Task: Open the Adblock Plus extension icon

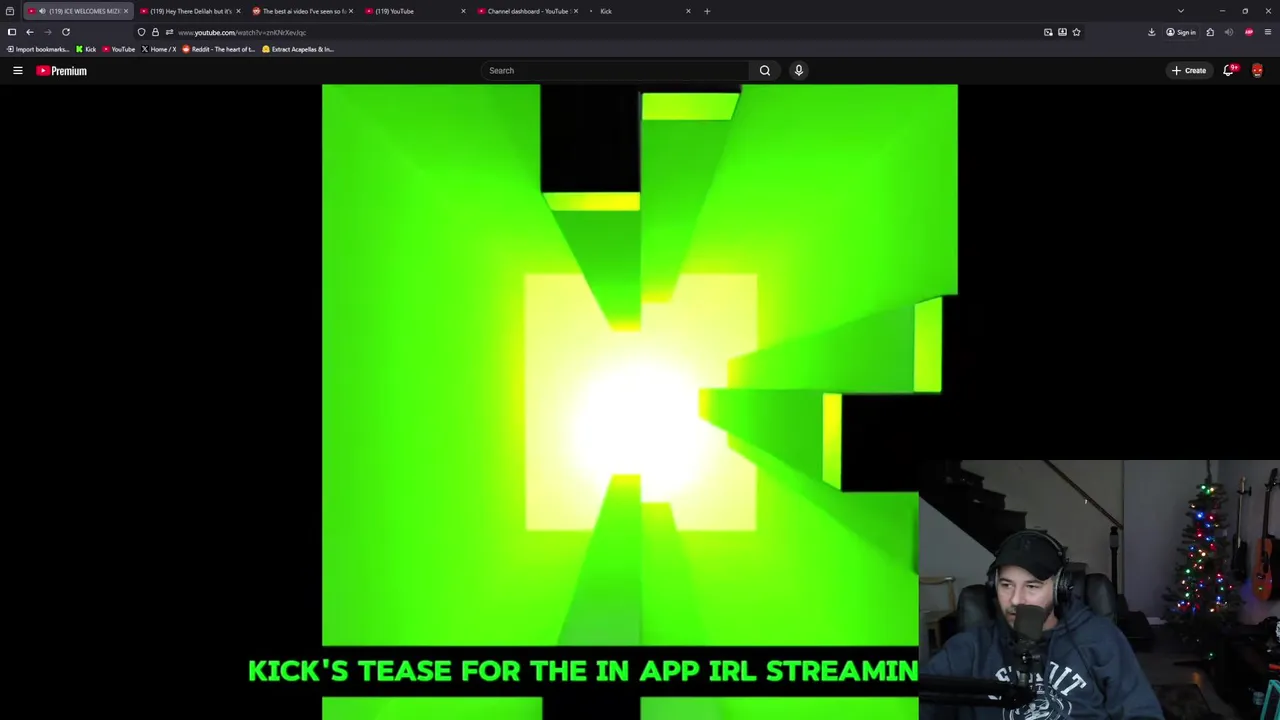Action: (1248, 32)
